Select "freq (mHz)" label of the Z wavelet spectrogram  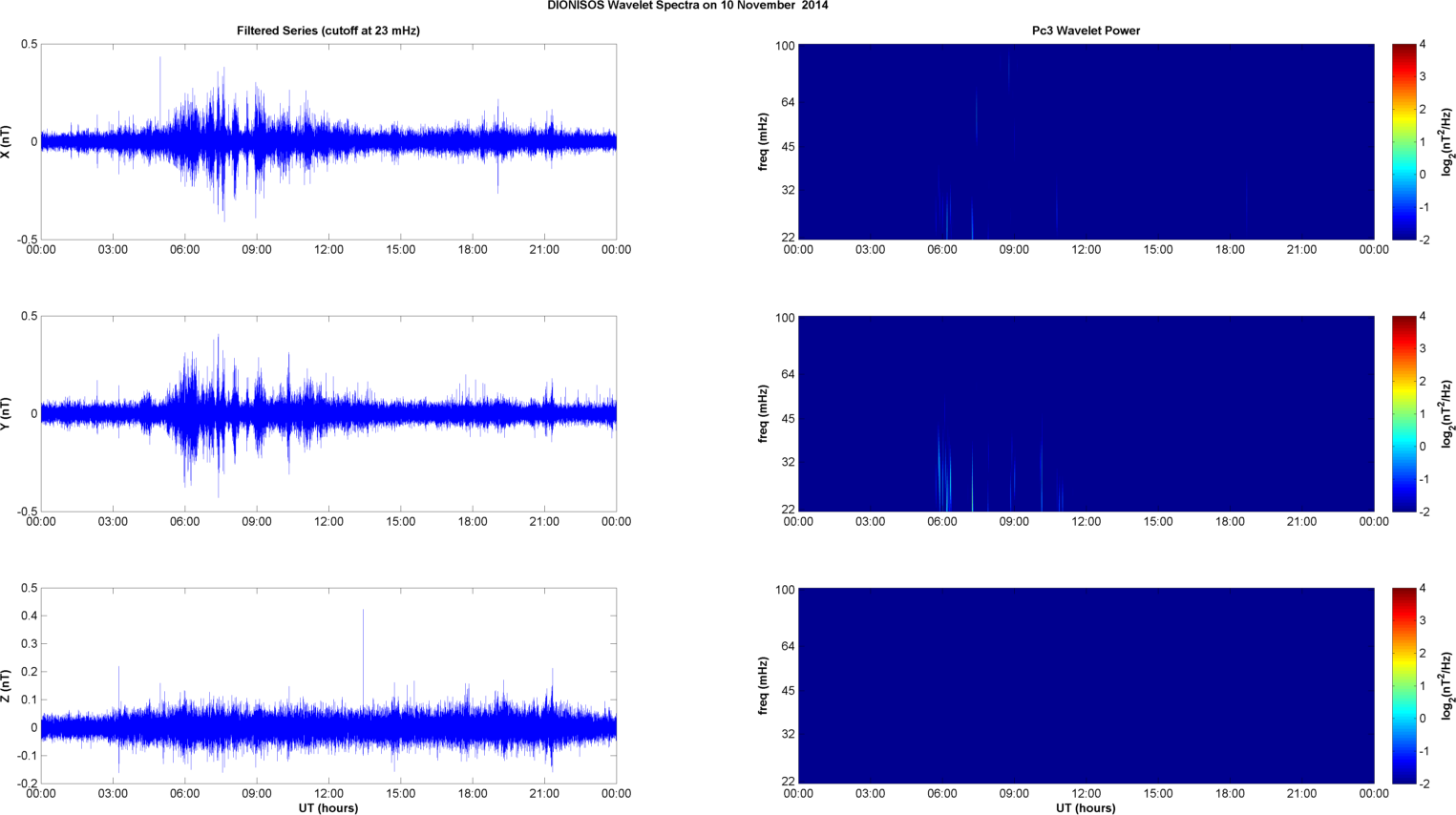pyautogui.click(x=764, y=686)
